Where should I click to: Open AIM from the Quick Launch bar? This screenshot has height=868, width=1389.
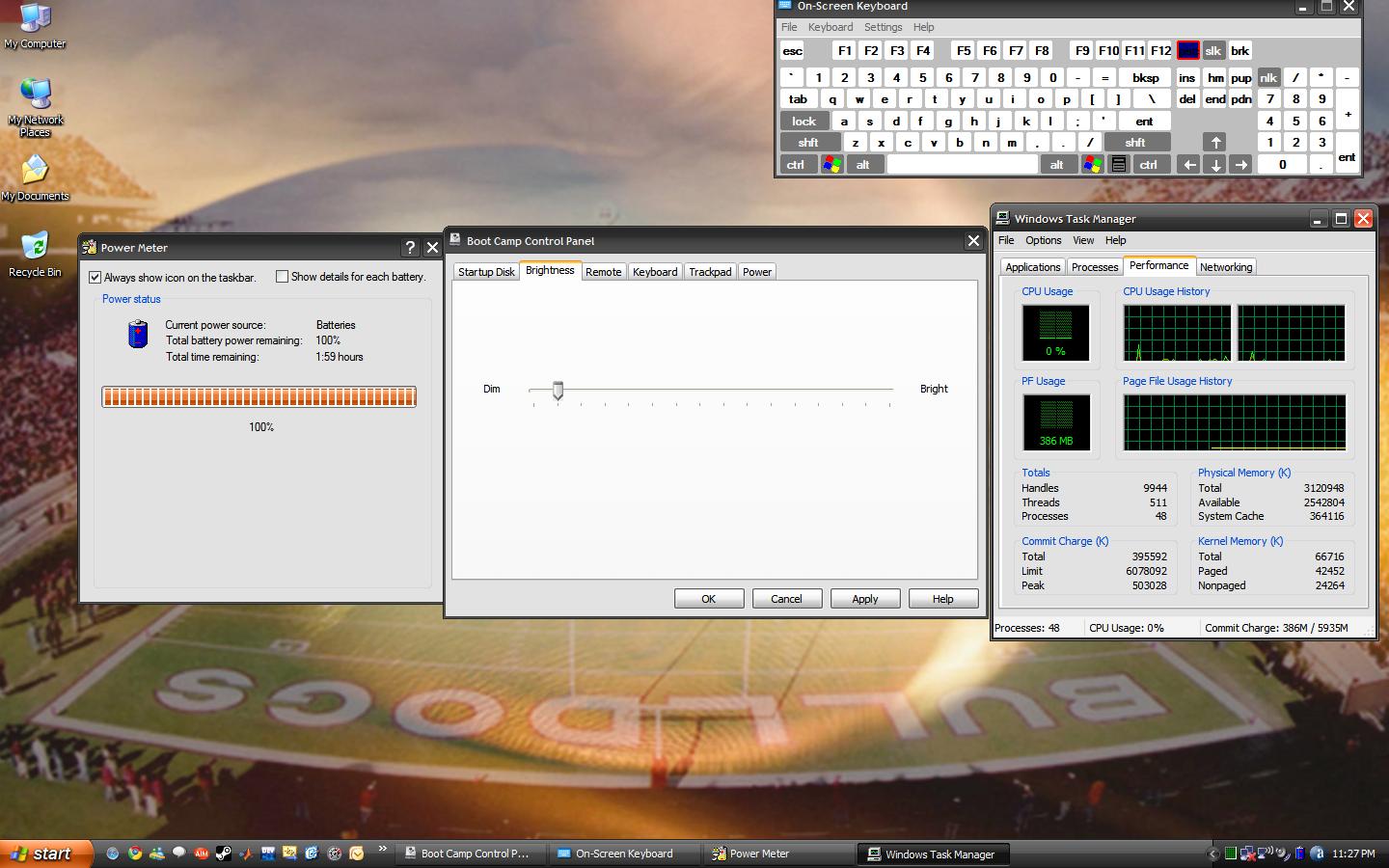click(x=201, y=854)
